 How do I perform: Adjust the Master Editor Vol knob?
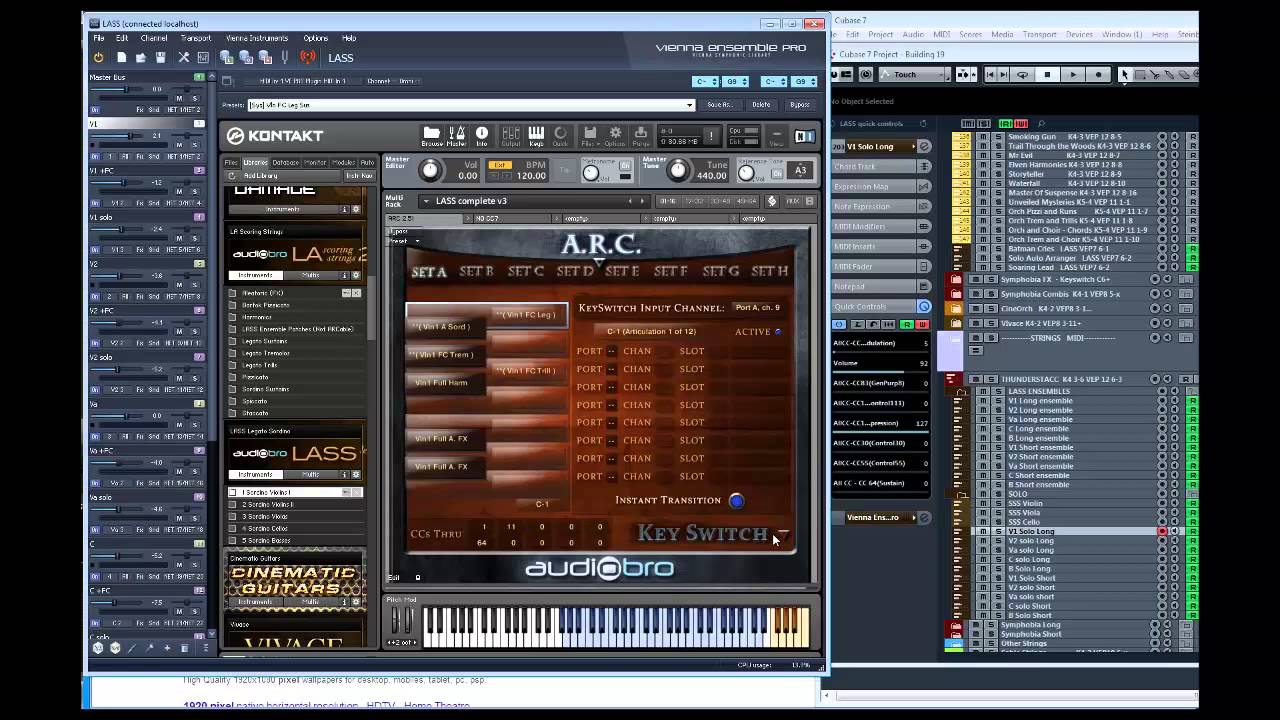(x=431, y=171)
